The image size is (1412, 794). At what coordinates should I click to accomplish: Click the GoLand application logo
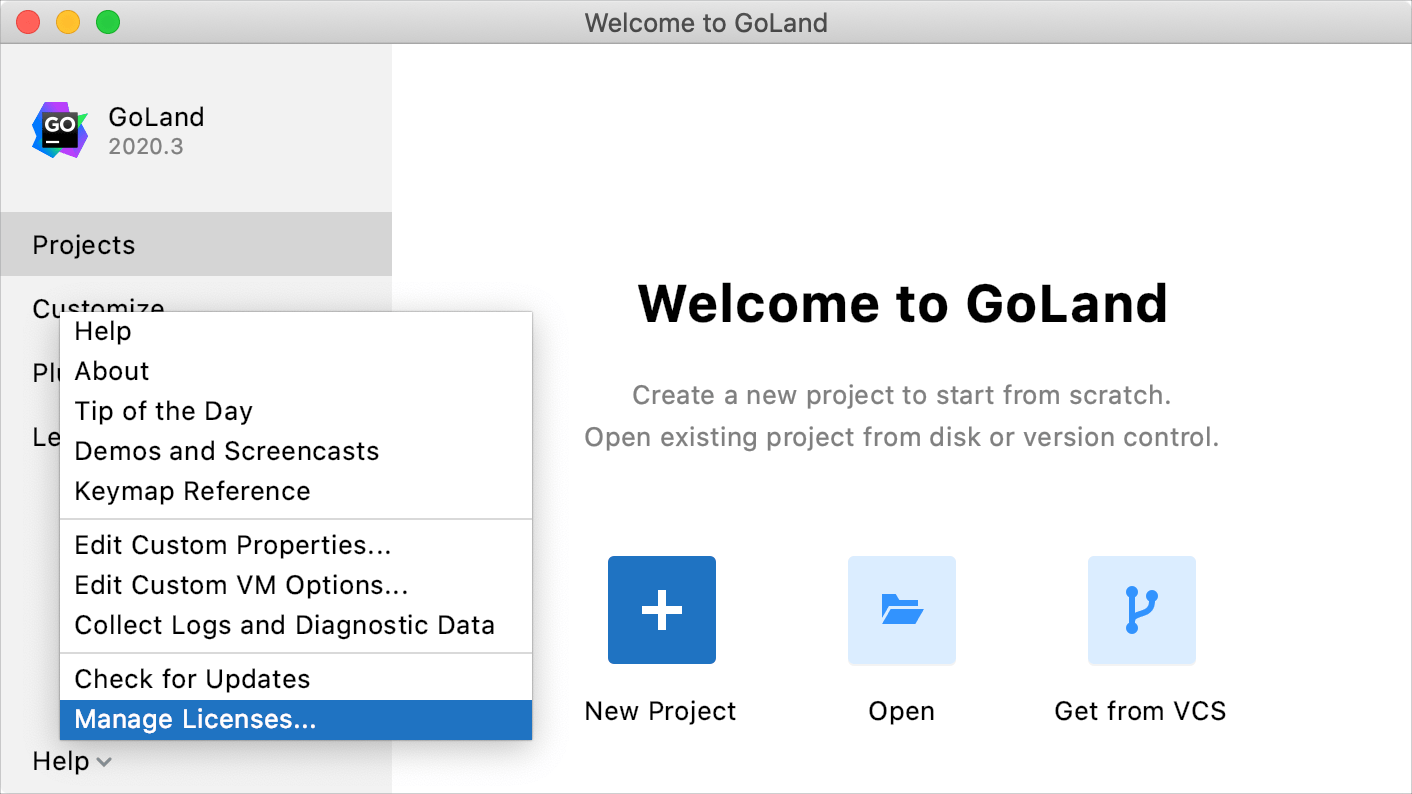click(59, 130)
